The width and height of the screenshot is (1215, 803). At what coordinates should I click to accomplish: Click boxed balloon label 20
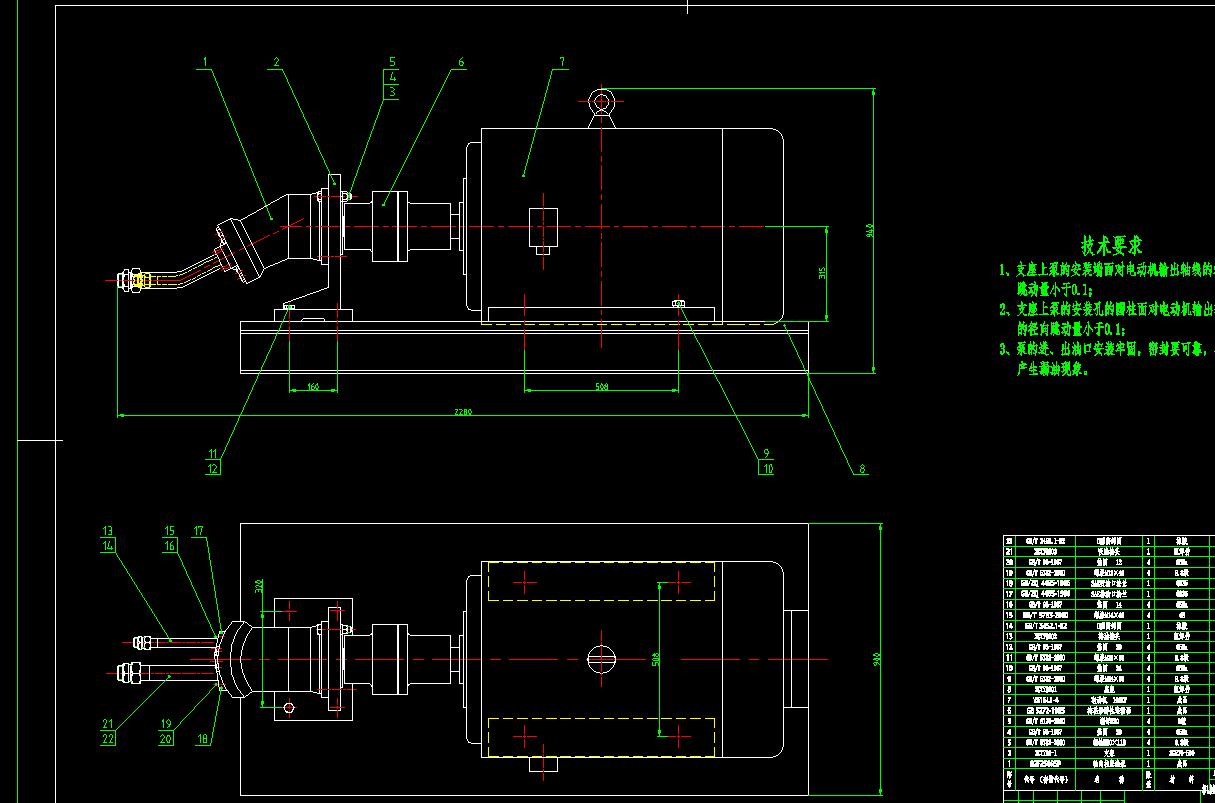(x=167, y=739)
